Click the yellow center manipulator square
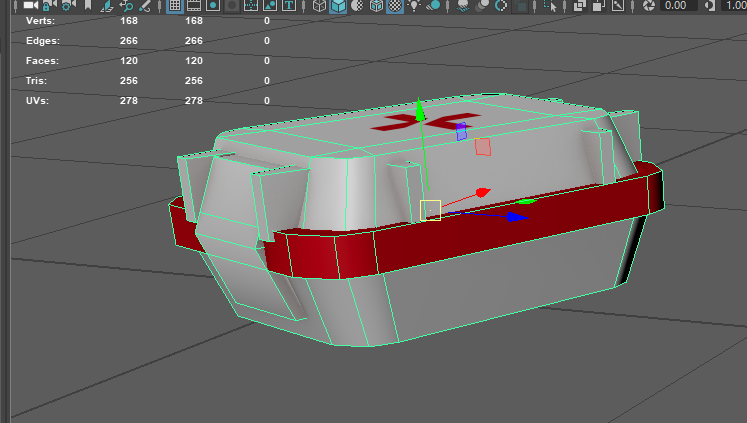Screen dimensions: 747x423 click(x=430, y=210)
